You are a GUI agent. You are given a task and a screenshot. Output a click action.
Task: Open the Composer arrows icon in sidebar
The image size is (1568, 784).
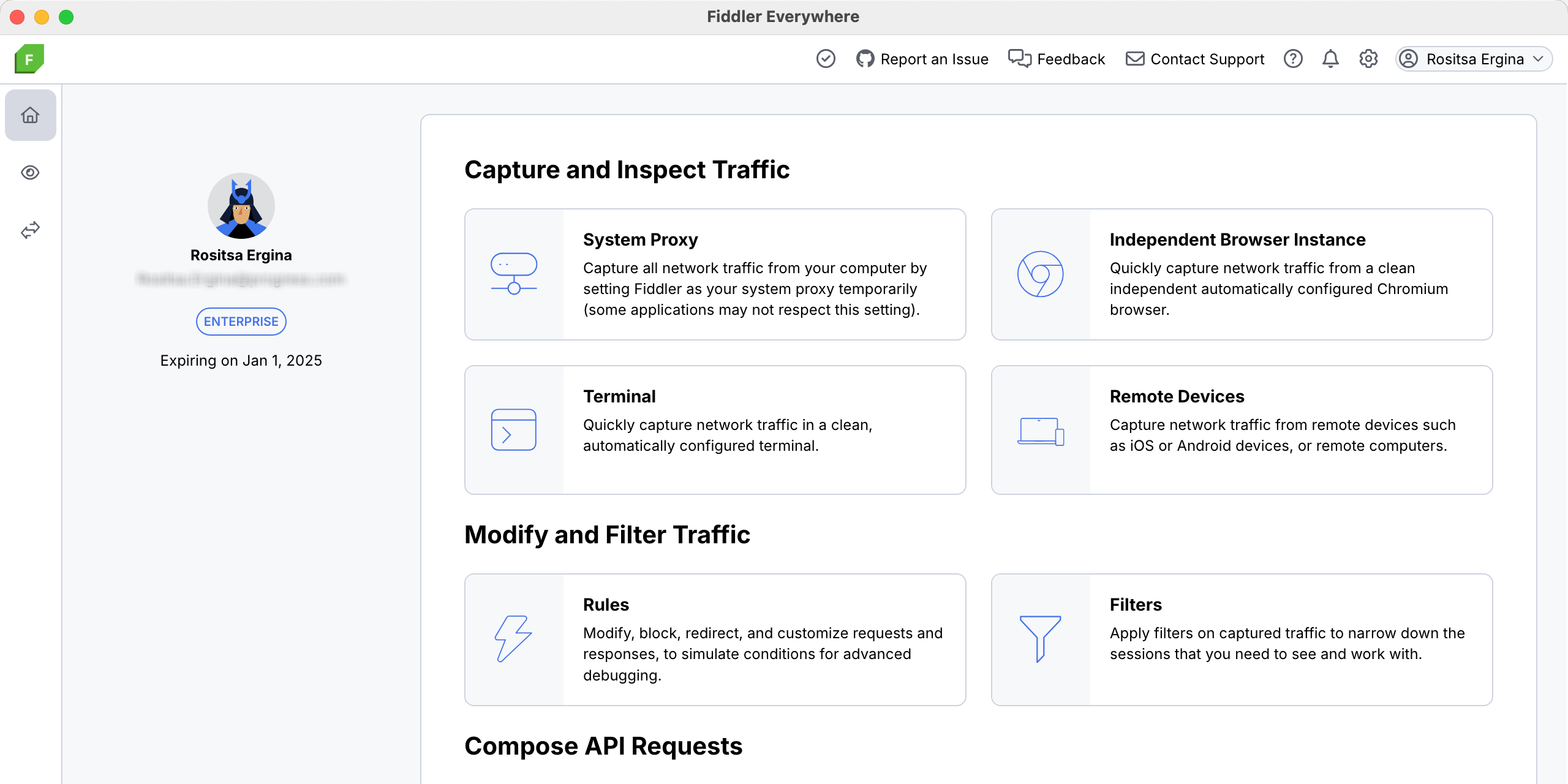pyautogui.click(x=30, y=230)
